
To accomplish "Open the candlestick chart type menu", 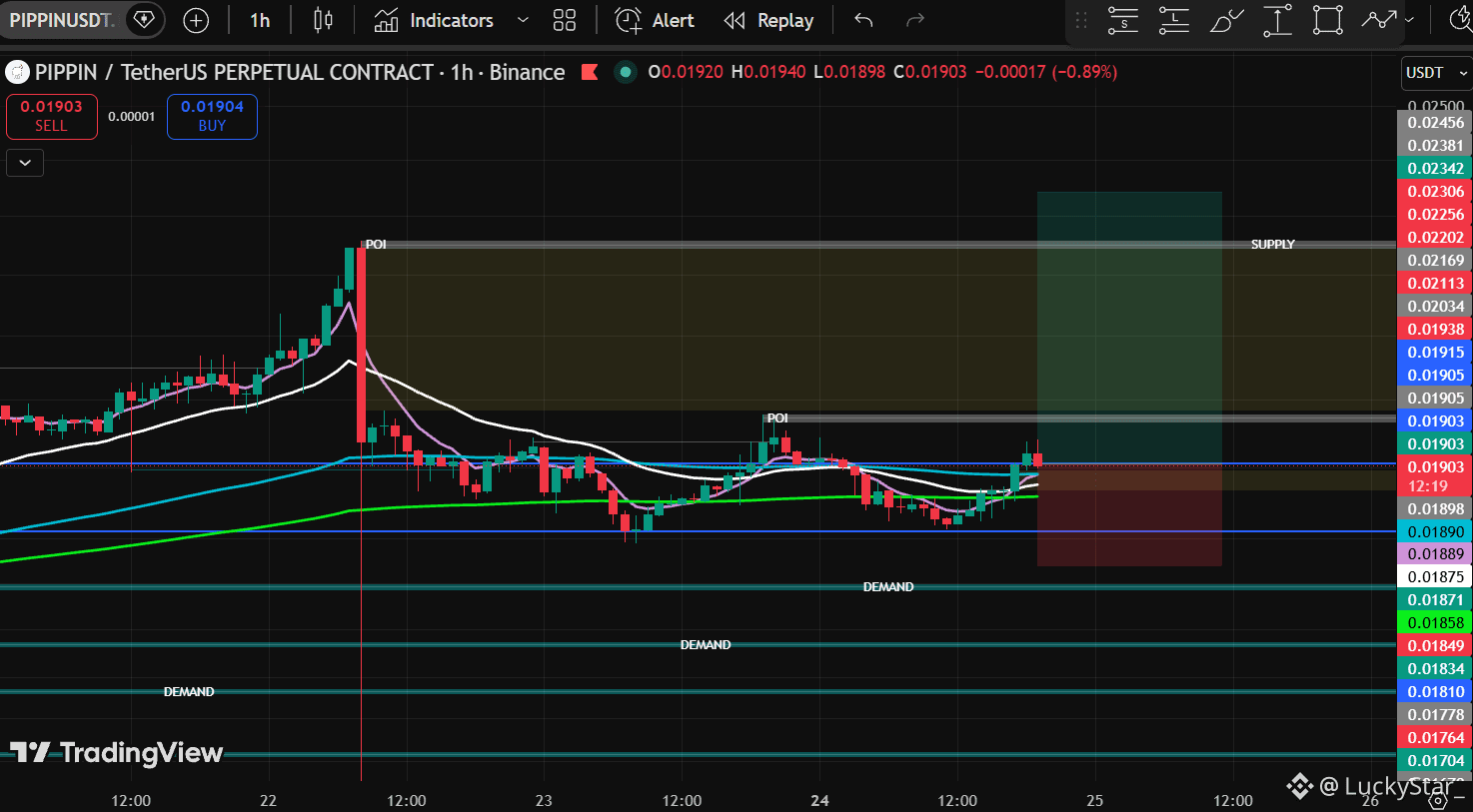I will (x=323, y=20).
